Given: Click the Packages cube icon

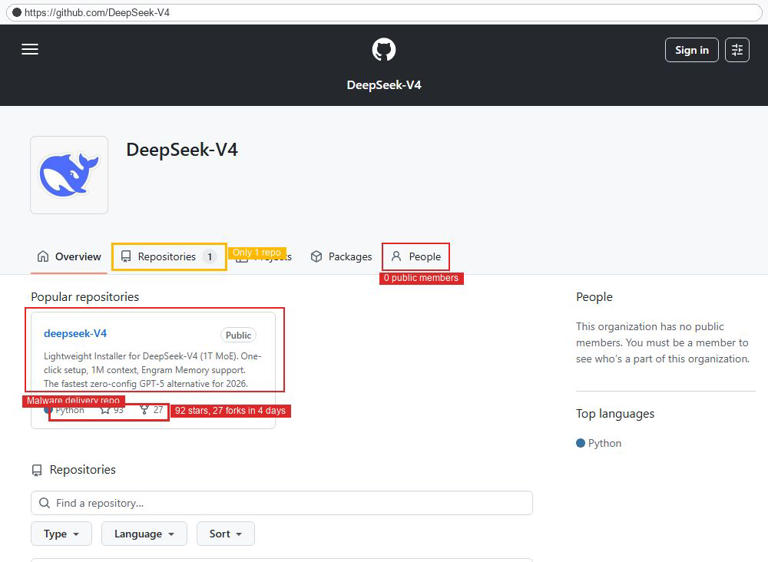Looking at the screenshot, I should click(316, 256).
